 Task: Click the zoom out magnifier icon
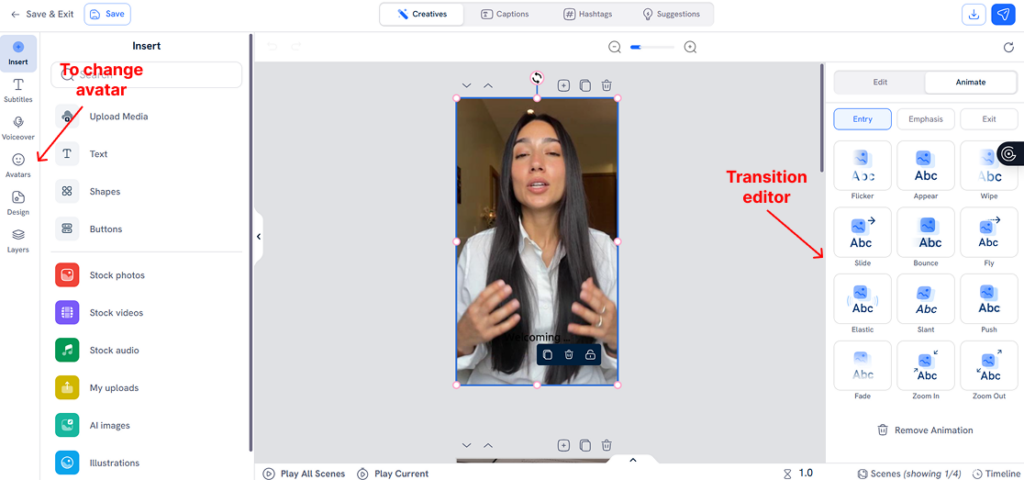(615, 47)
